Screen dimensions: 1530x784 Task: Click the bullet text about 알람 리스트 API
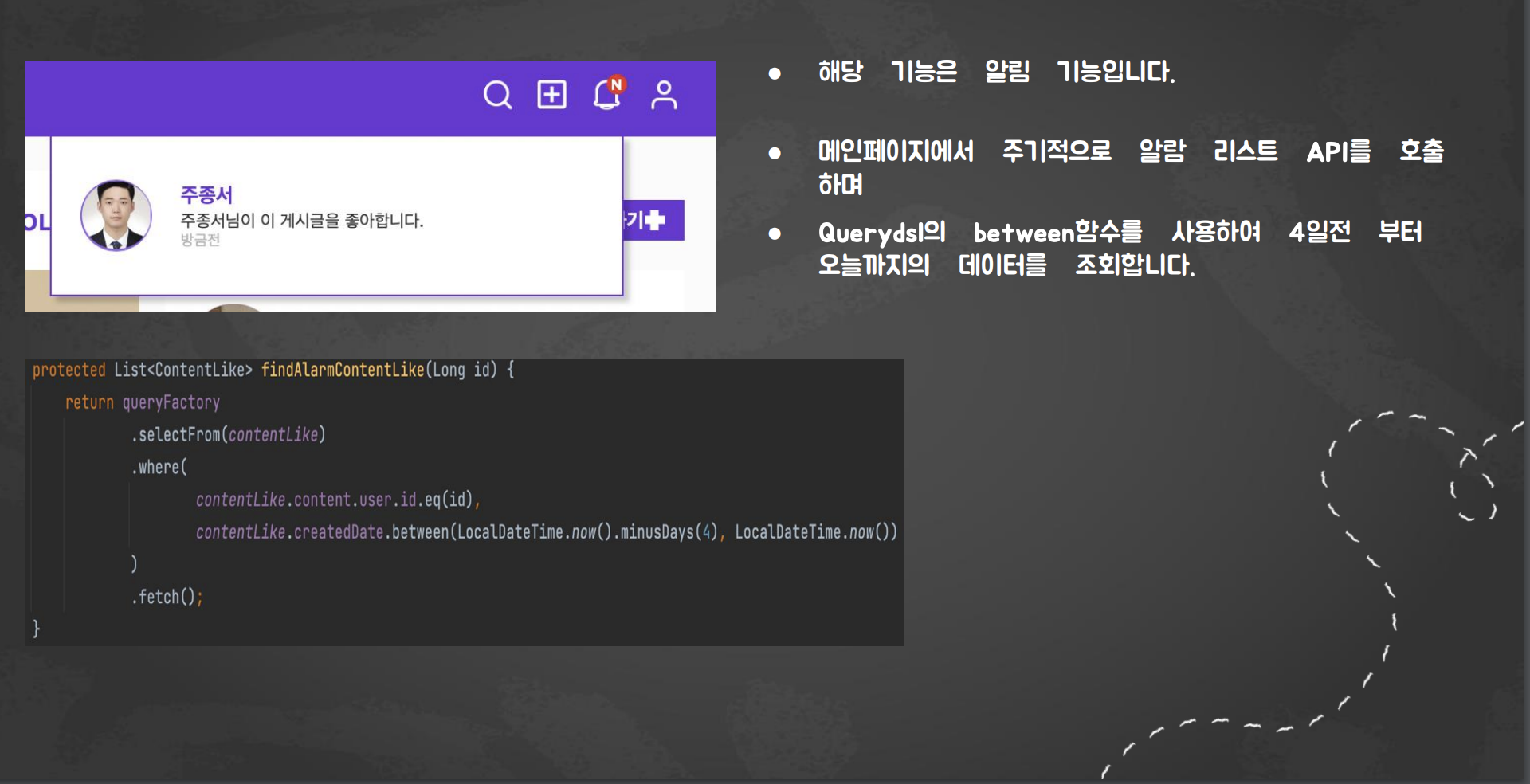click(1131, 167)
